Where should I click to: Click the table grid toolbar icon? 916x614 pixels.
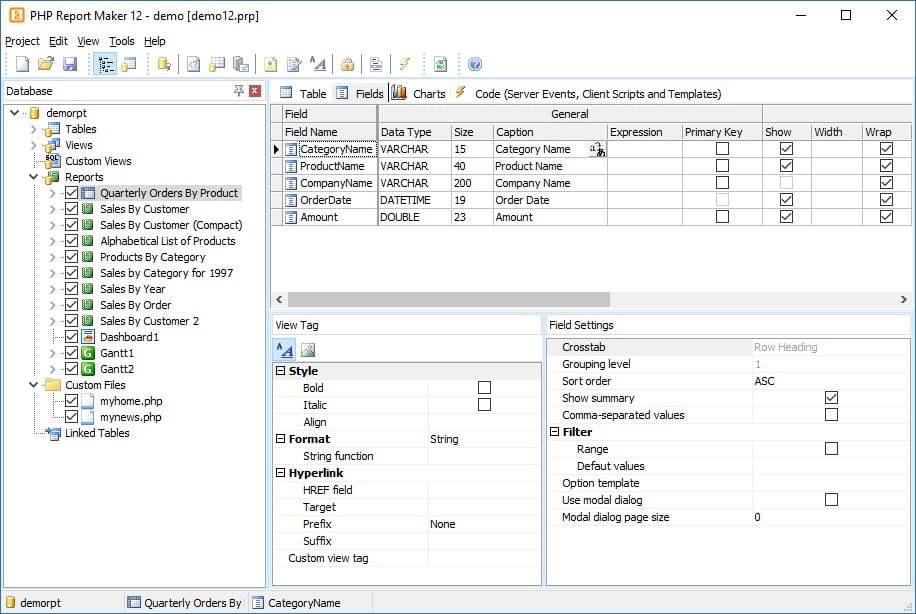tap(217, 64)
